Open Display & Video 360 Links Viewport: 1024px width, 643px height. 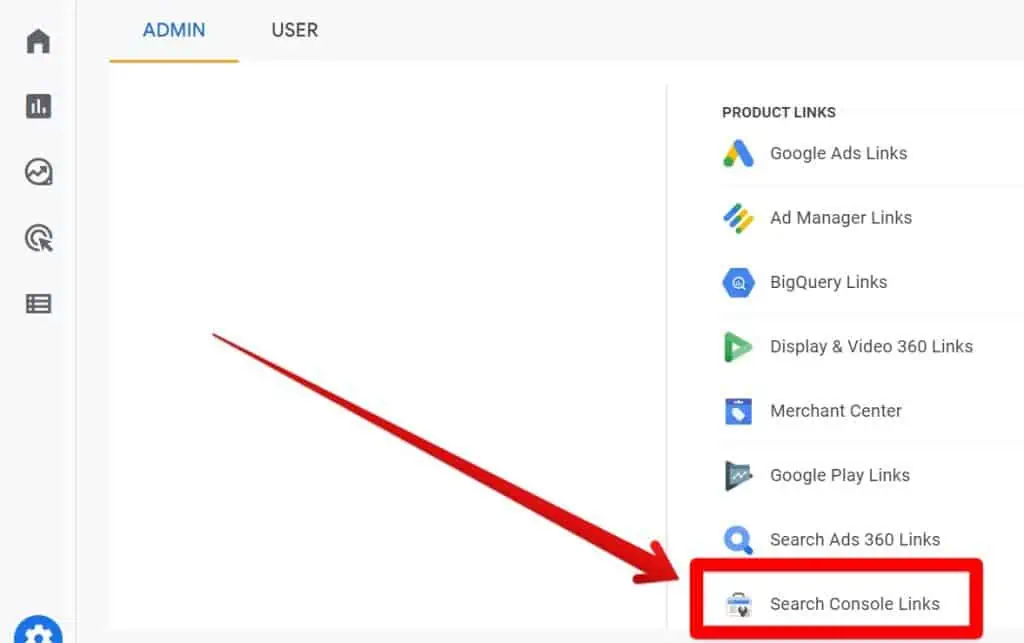(871, 346)
